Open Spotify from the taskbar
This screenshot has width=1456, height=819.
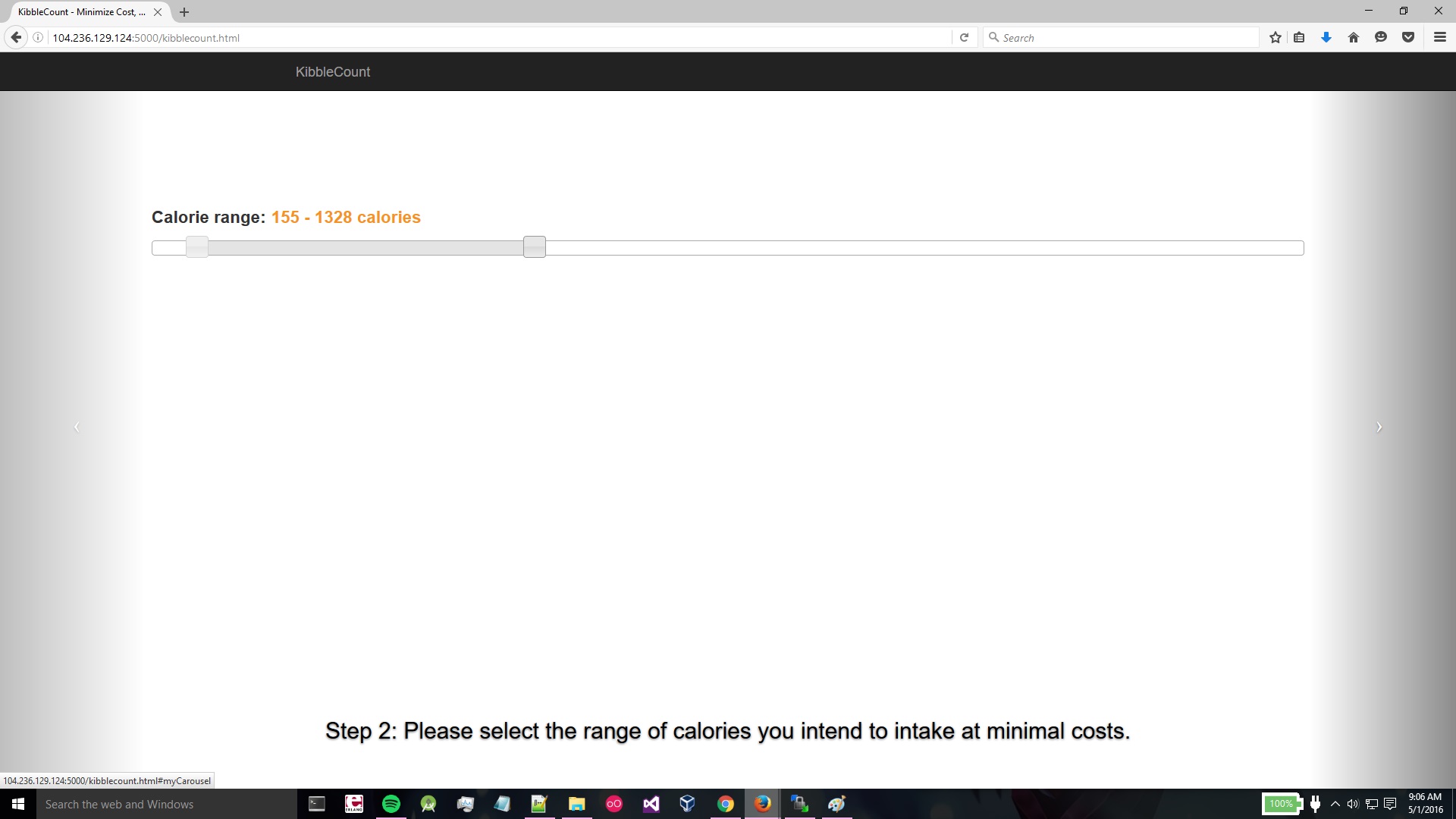[x=391, y=804]
